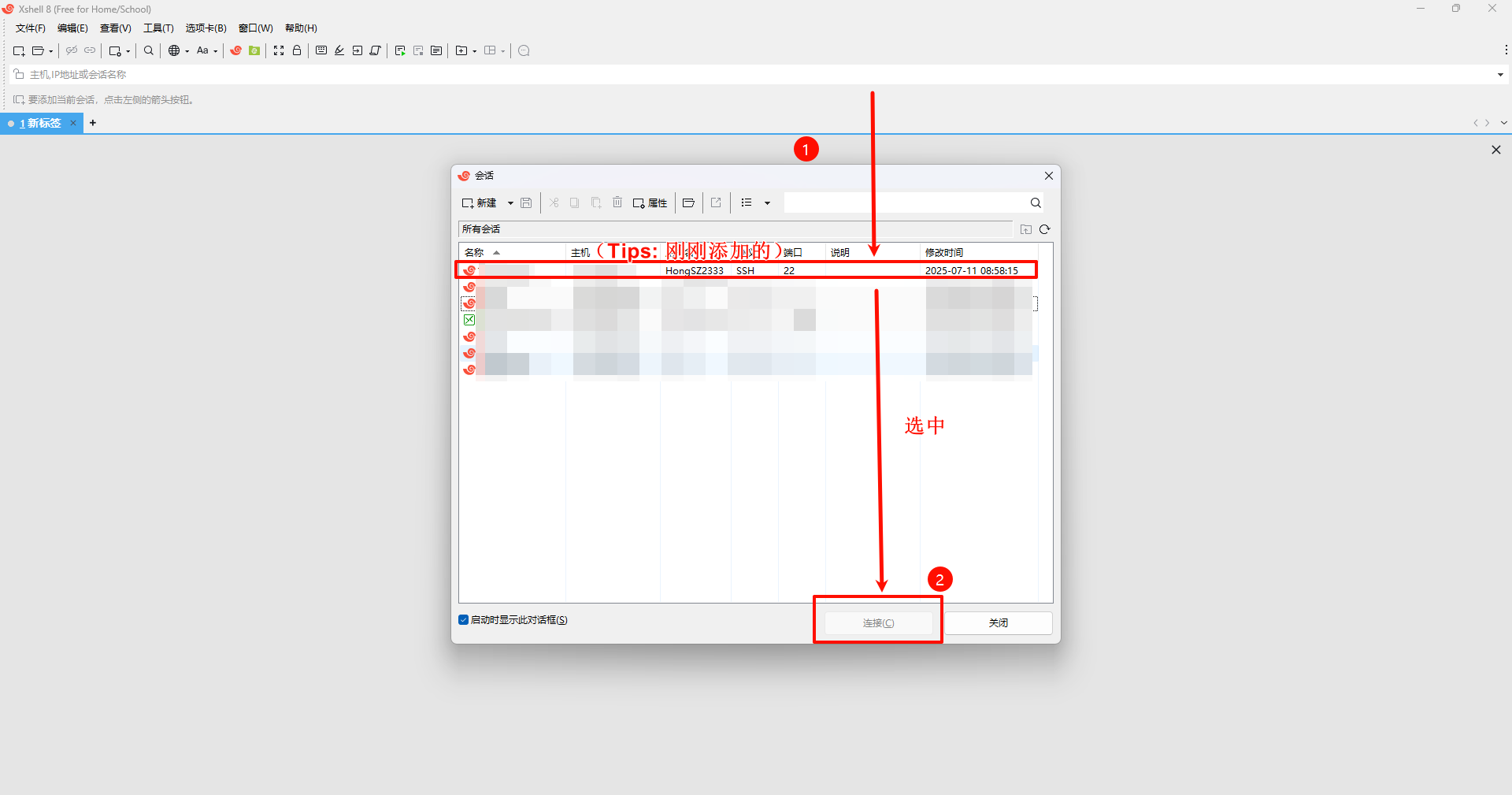
Task: Click the reconnect link icon in main toolbar
Action: point(90,50)
